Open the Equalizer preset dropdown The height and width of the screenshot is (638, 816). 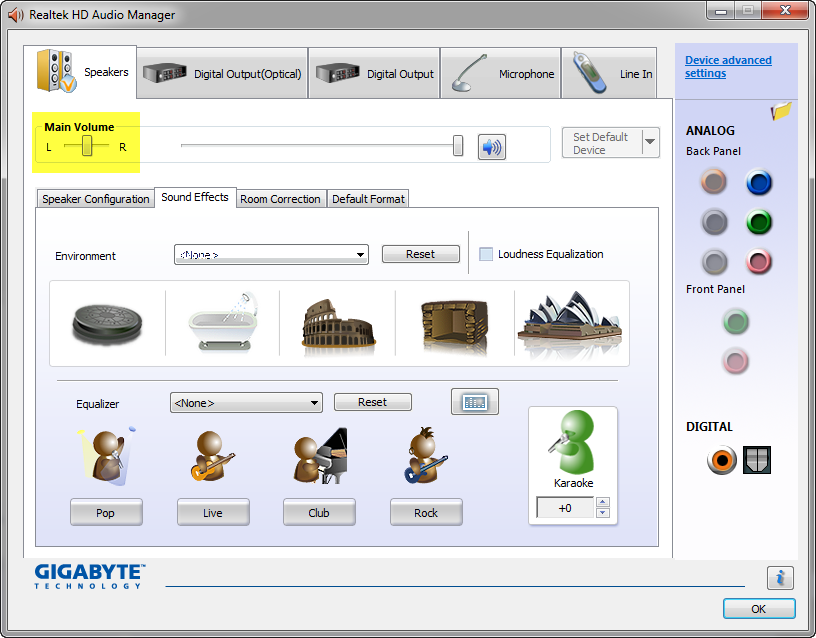pyautogui.click(x=246, y=403)
